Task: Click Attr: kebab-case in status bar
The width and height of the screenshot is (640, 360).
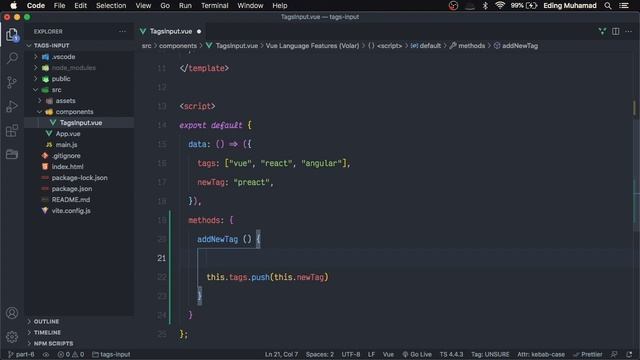Action: [541, 354]
